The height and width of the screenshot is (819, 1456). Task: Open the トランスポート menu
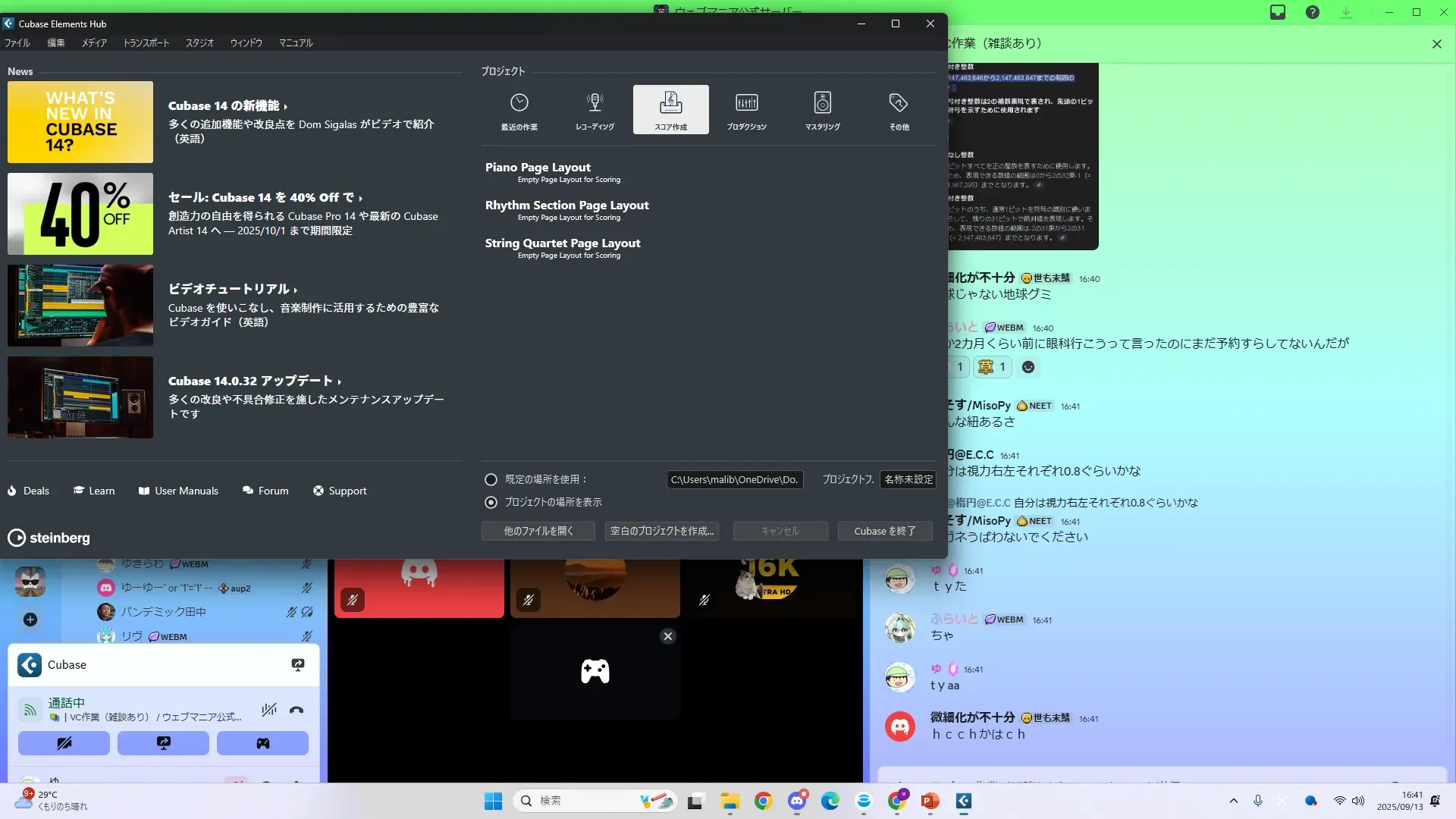tap(146, 43)
